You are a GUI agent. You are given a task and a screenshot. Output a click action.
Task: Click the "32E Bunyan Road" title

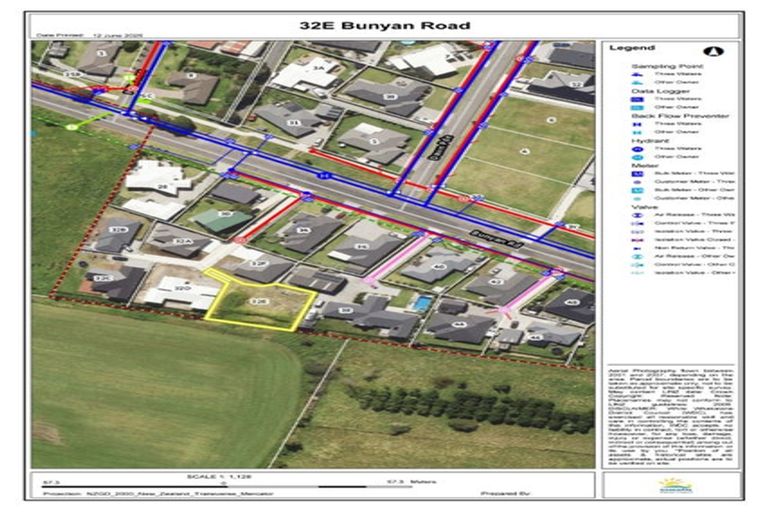[x=383, y=25]
